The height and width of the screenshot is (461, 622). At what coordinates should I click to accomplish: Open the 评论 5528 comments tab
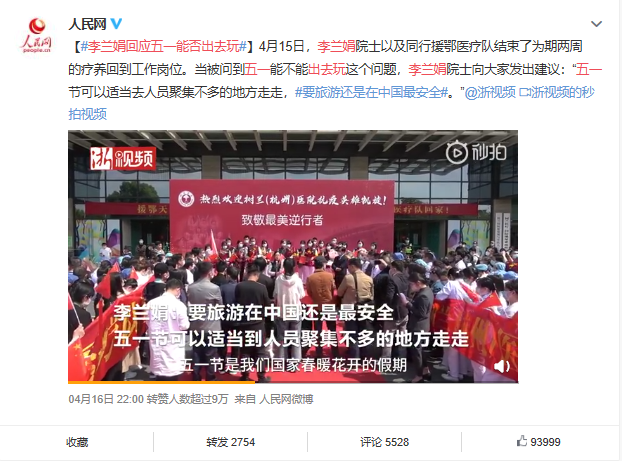[x=384, y=442]
